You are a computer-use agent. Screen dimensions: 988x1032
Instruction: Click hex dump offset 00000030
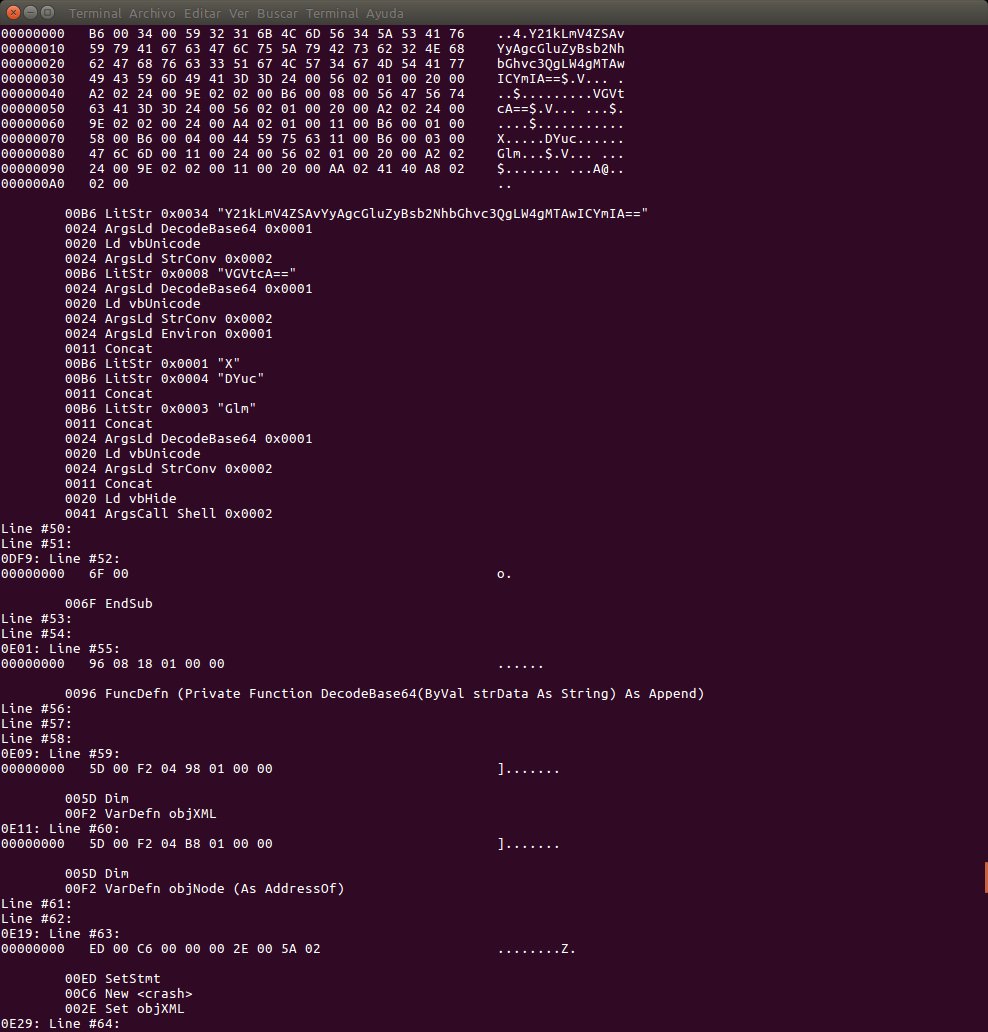click(x=33, y=78)
